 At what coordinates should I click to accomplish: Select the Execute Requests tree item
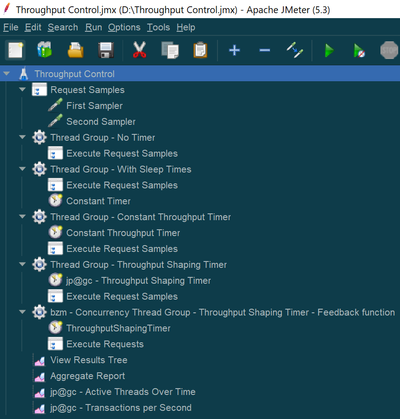pos(105,344)
